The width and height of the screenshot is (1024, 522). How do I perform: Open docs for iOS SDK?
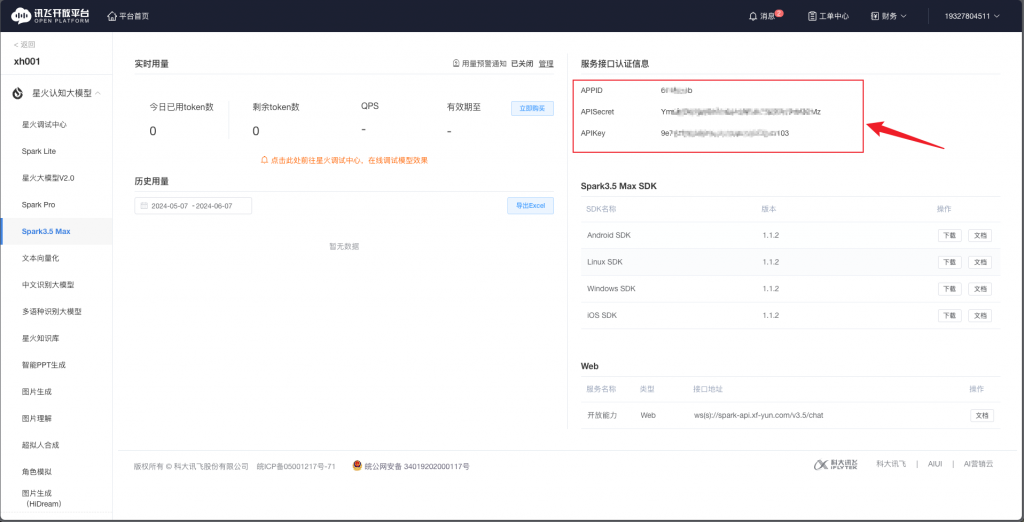pyautogui.click(x=980, y=316)
